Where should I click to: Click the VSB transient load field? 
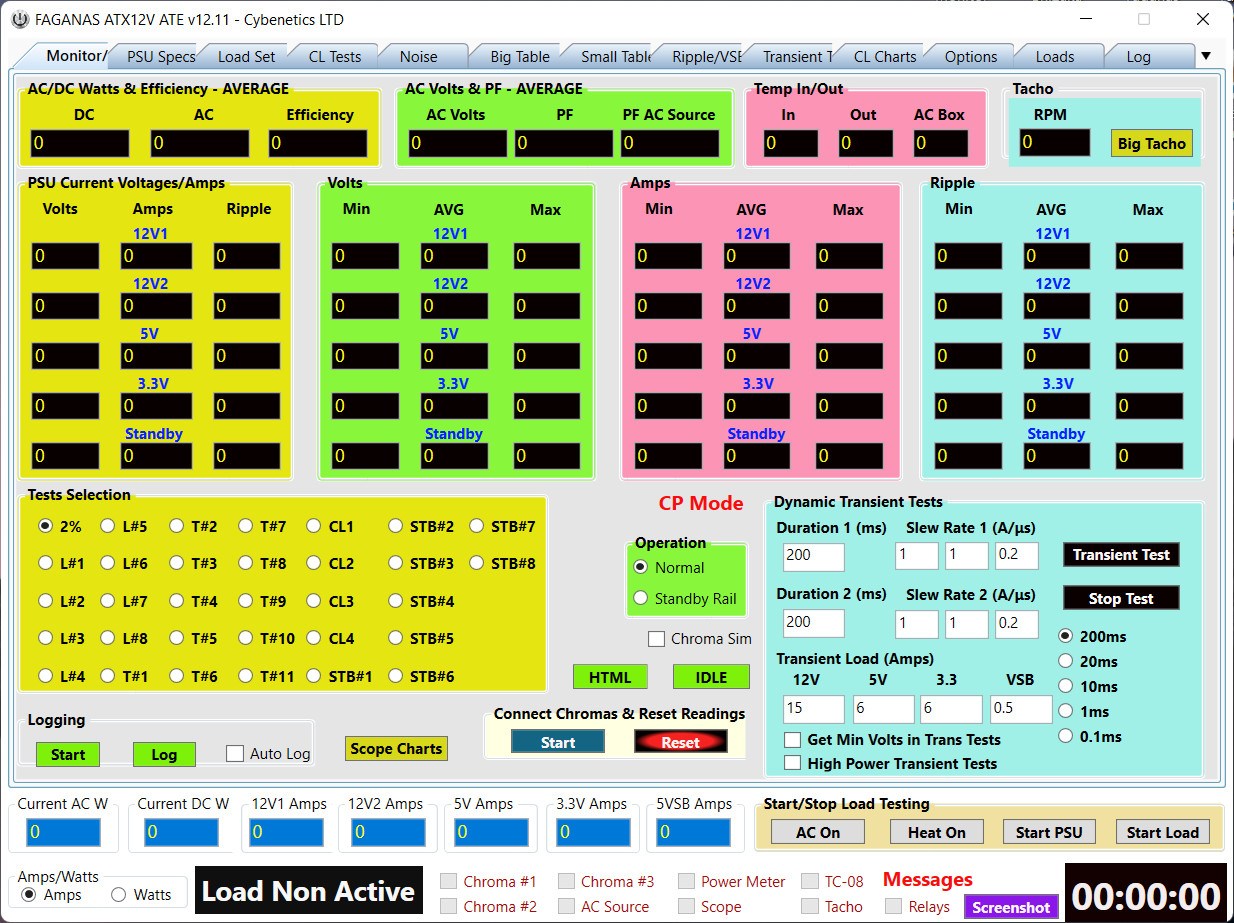[1021, 709]
